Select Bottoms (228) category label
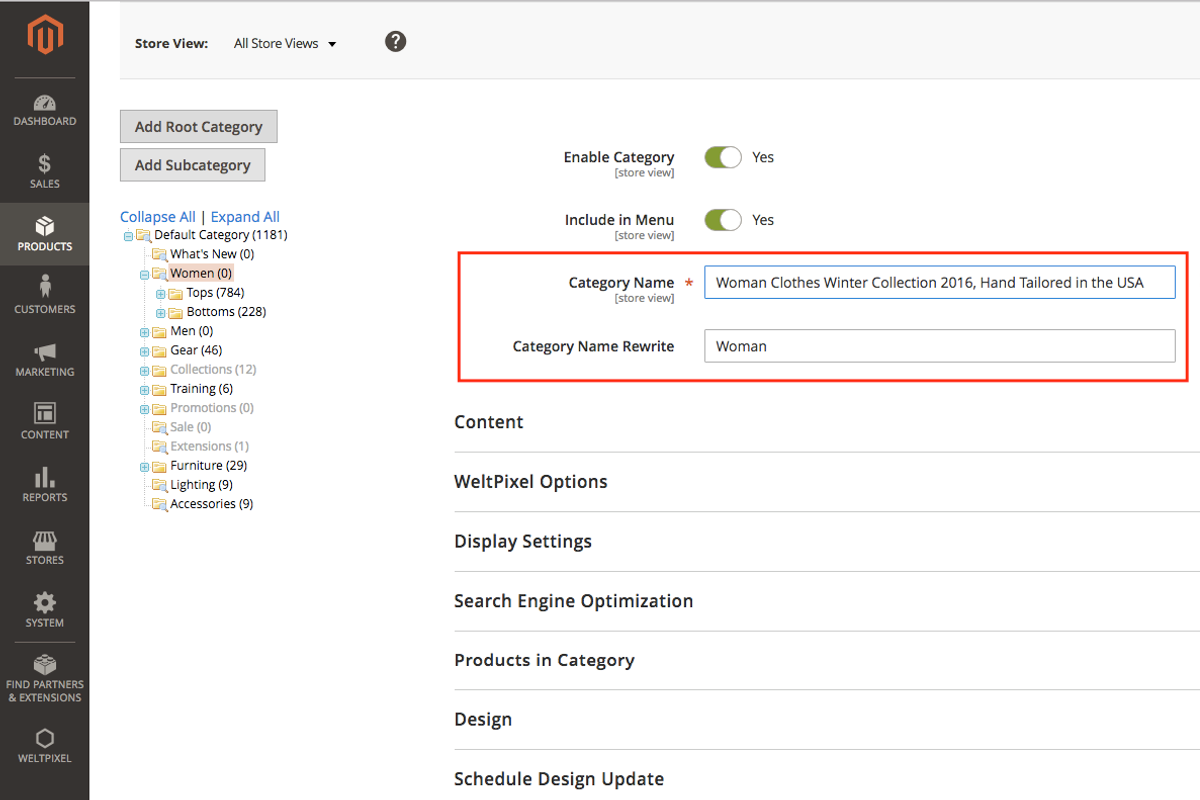 tap(226, 312)
